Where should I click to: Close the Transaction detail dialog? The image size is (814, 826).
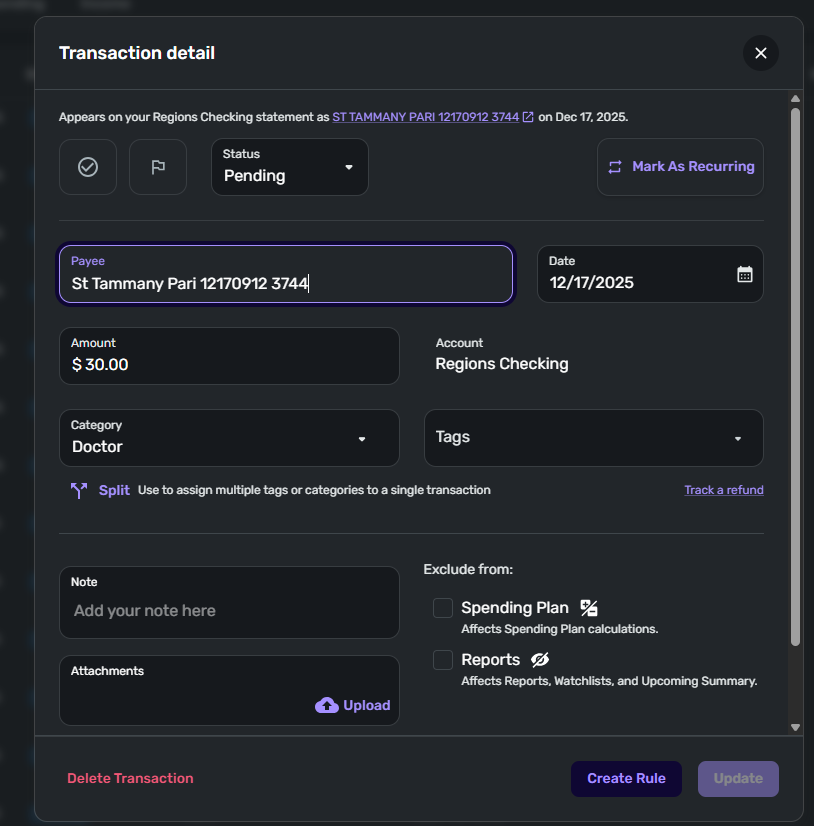click(761, 53)
